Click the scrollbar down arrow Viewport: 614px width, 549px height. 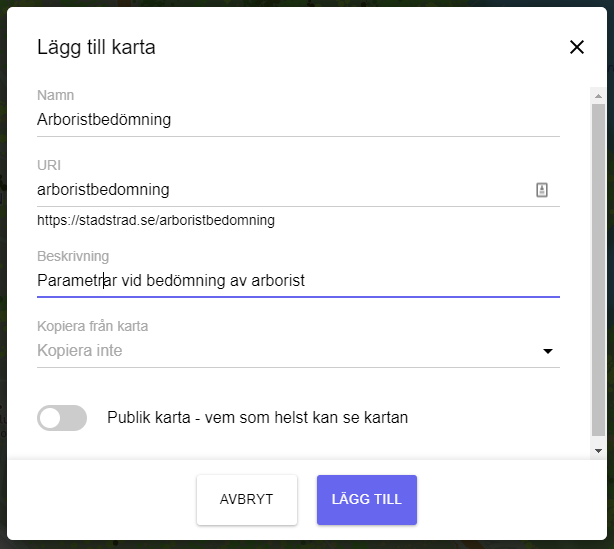598,451
